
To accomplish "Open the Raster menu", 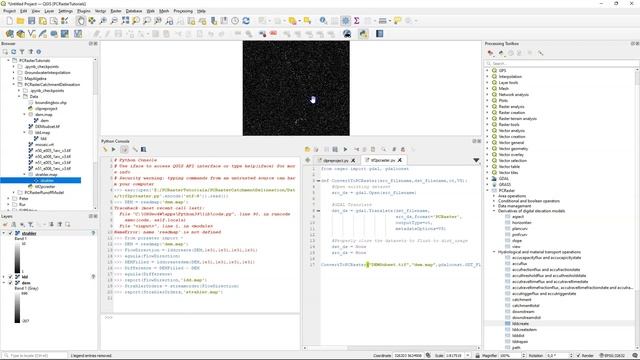I will 116,11.
